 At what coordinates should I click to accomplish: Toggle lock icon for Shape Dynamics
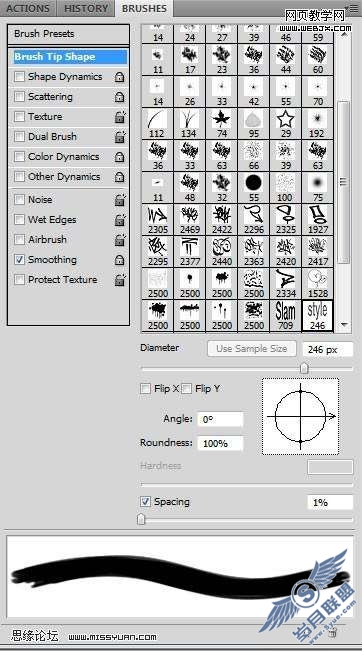click(120, 77)
